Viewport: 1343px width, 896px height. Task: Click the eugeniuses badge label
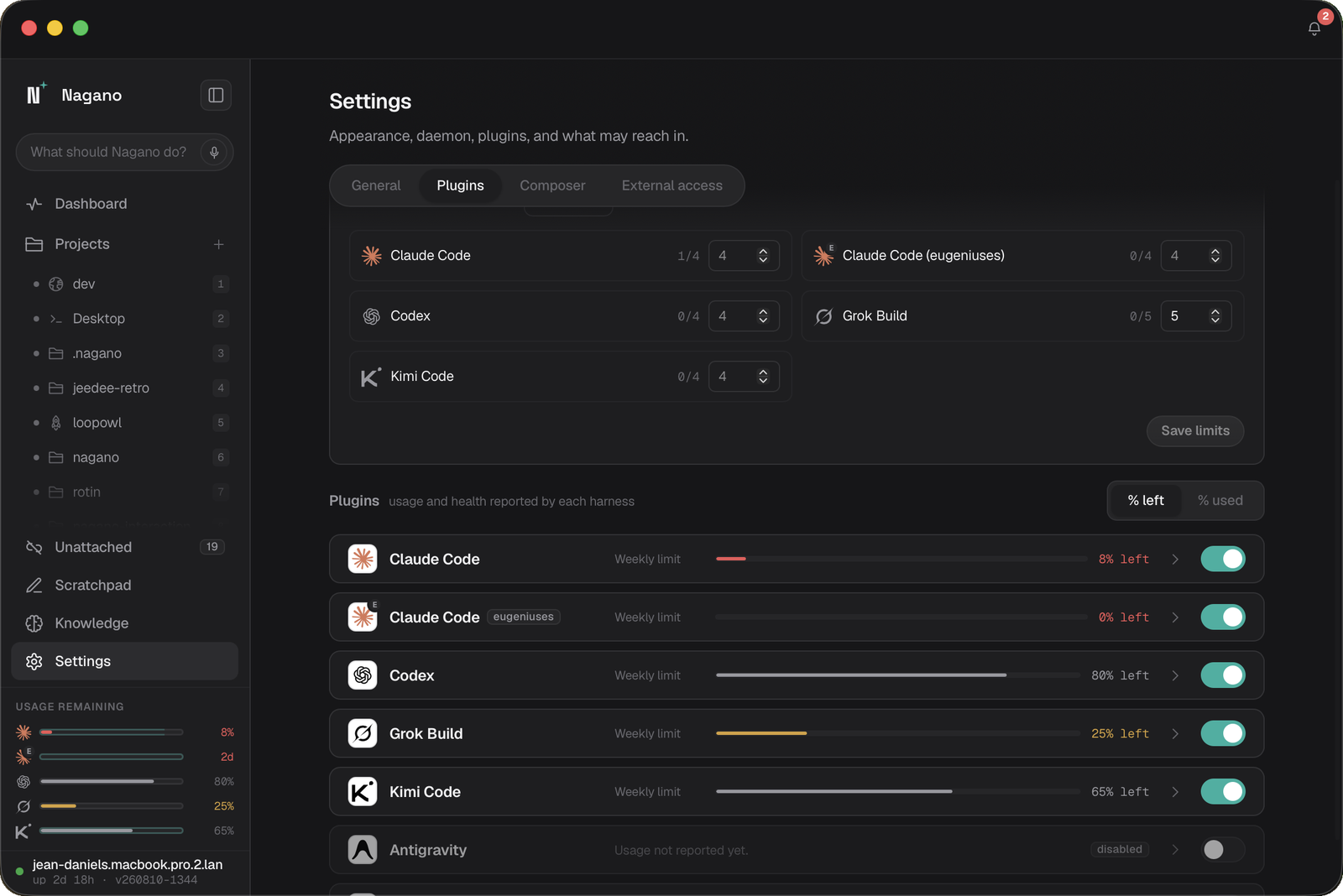click(x=524, y=617)
